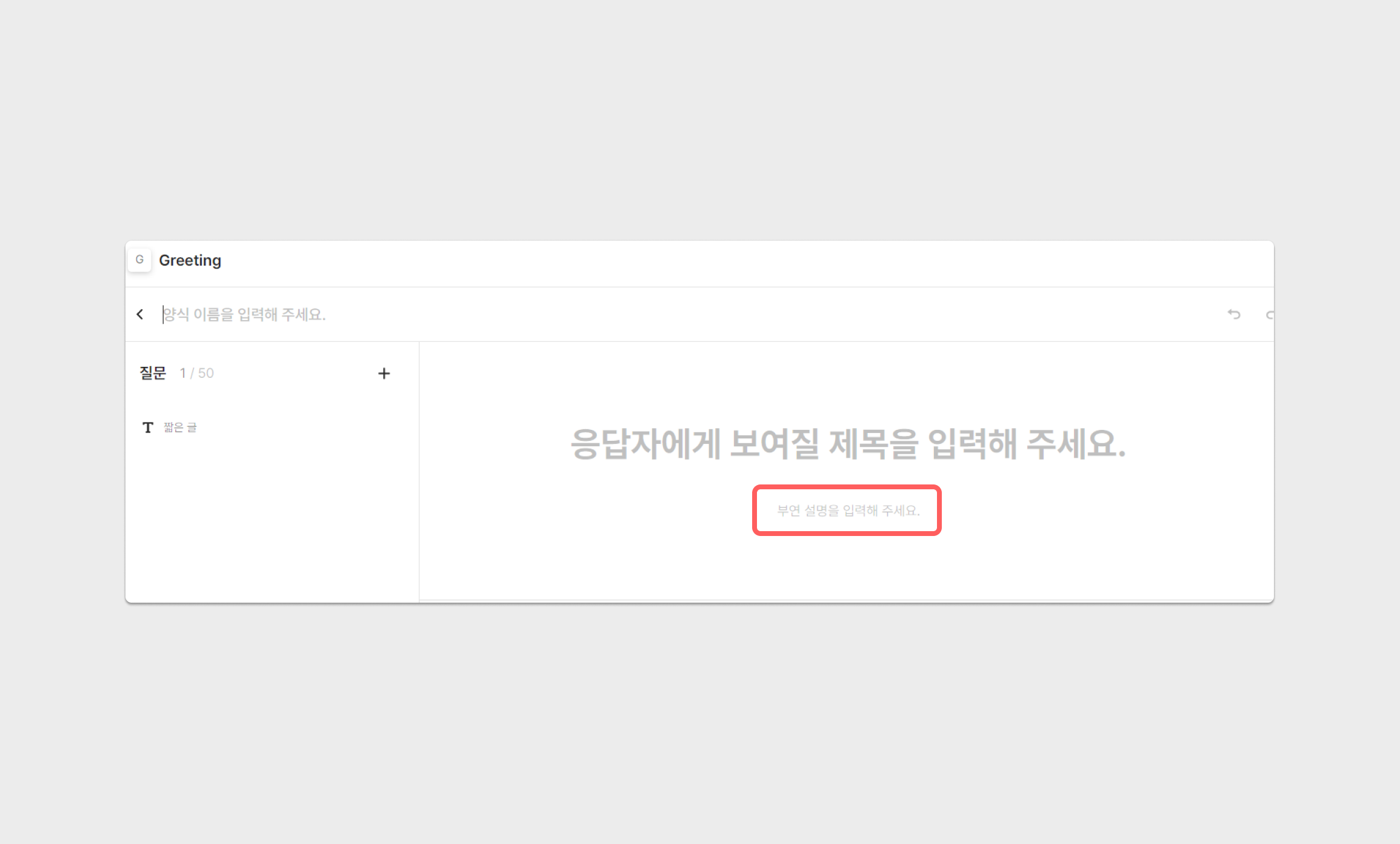Click the undo arrow icon
Screen dimensions: 1400x844
point(1234,314)
